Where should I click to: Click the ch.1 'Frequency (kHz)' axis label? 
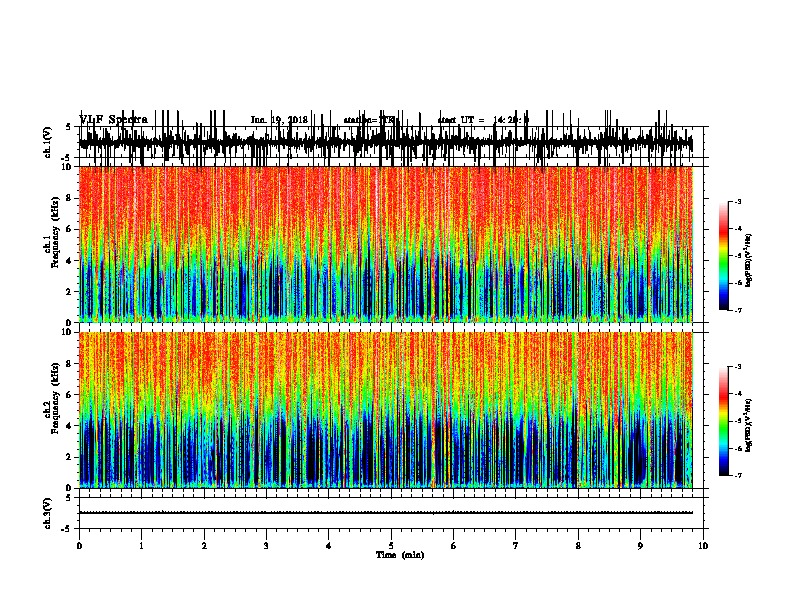coord(56,232)
